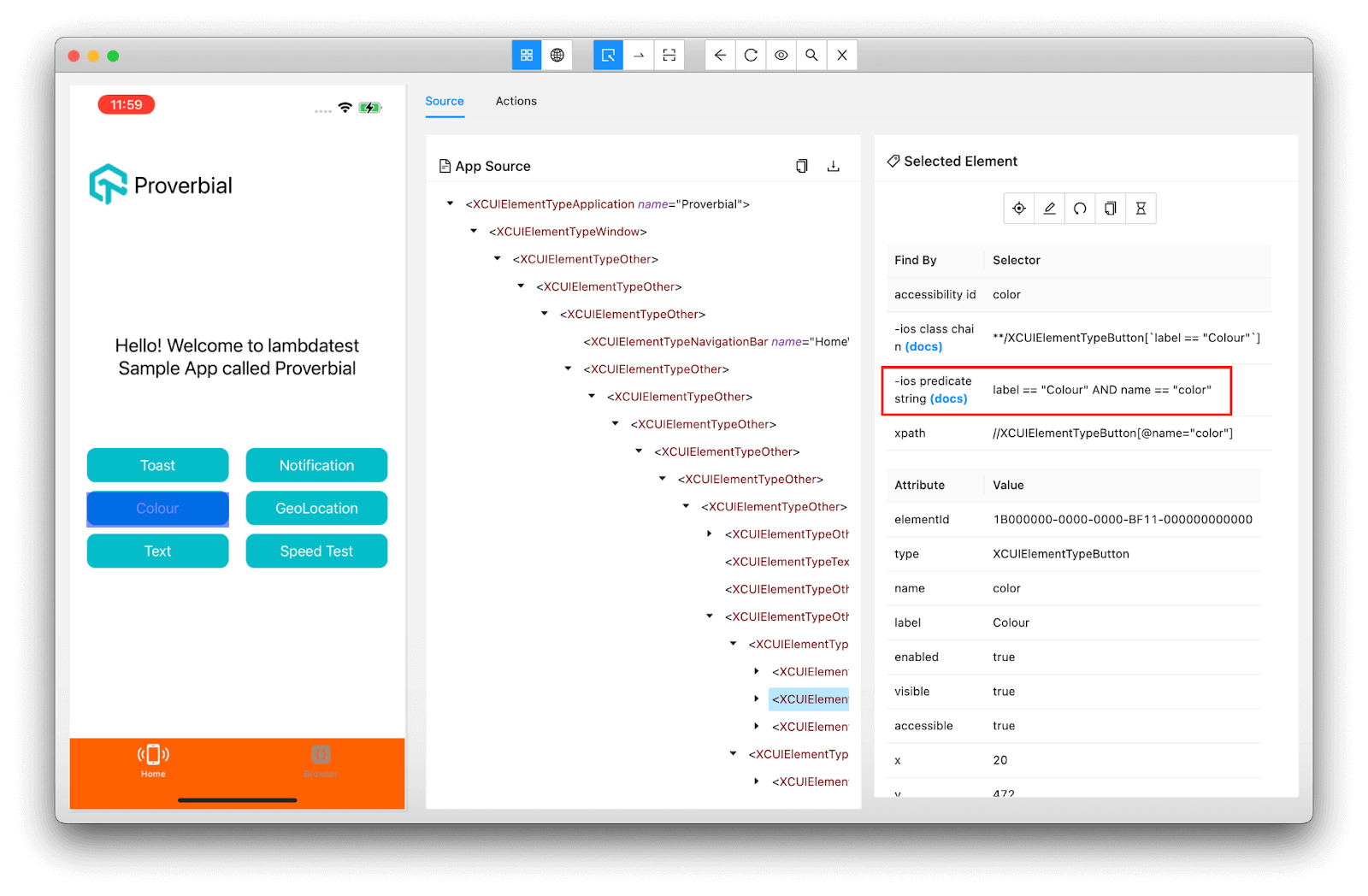Toggle screenshot visibility with eye icon
This screenshot has height=896, width=1368.
(781, 54)
